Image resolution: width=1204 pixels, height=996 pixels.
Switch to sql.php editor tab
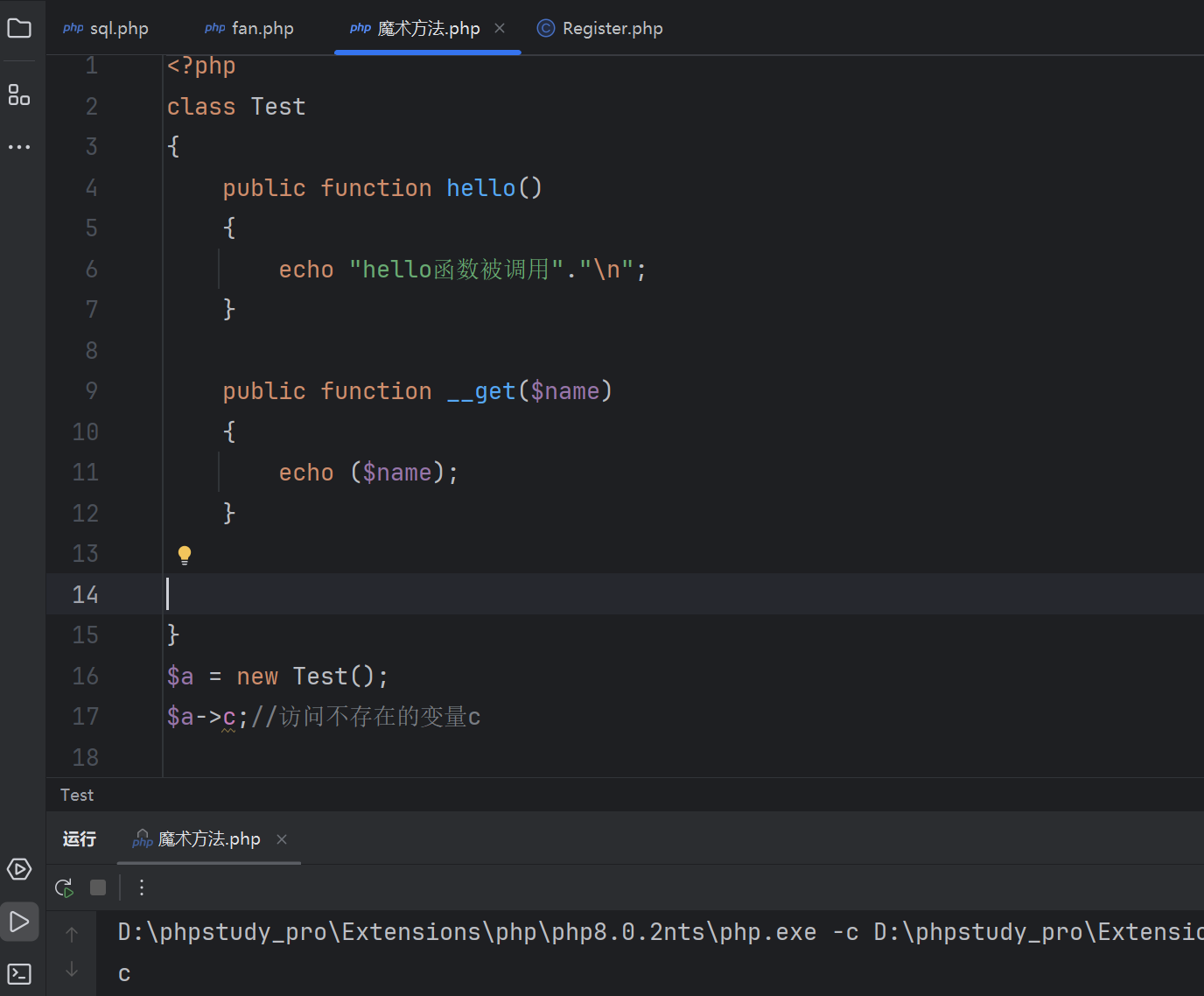coord(106,28)
